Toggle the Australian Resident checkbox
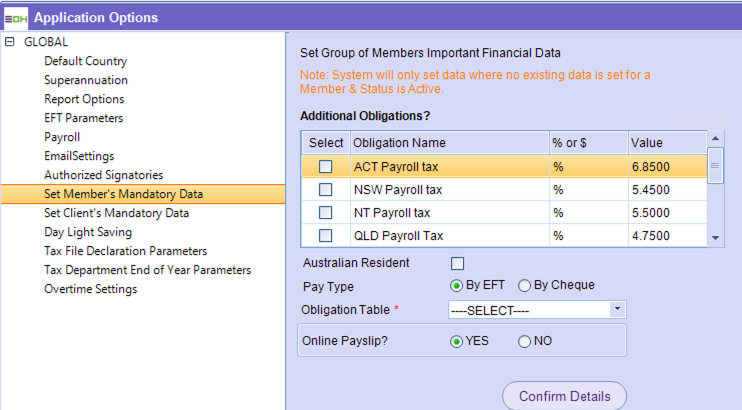The image size is (742, 410). pos(458,264)
